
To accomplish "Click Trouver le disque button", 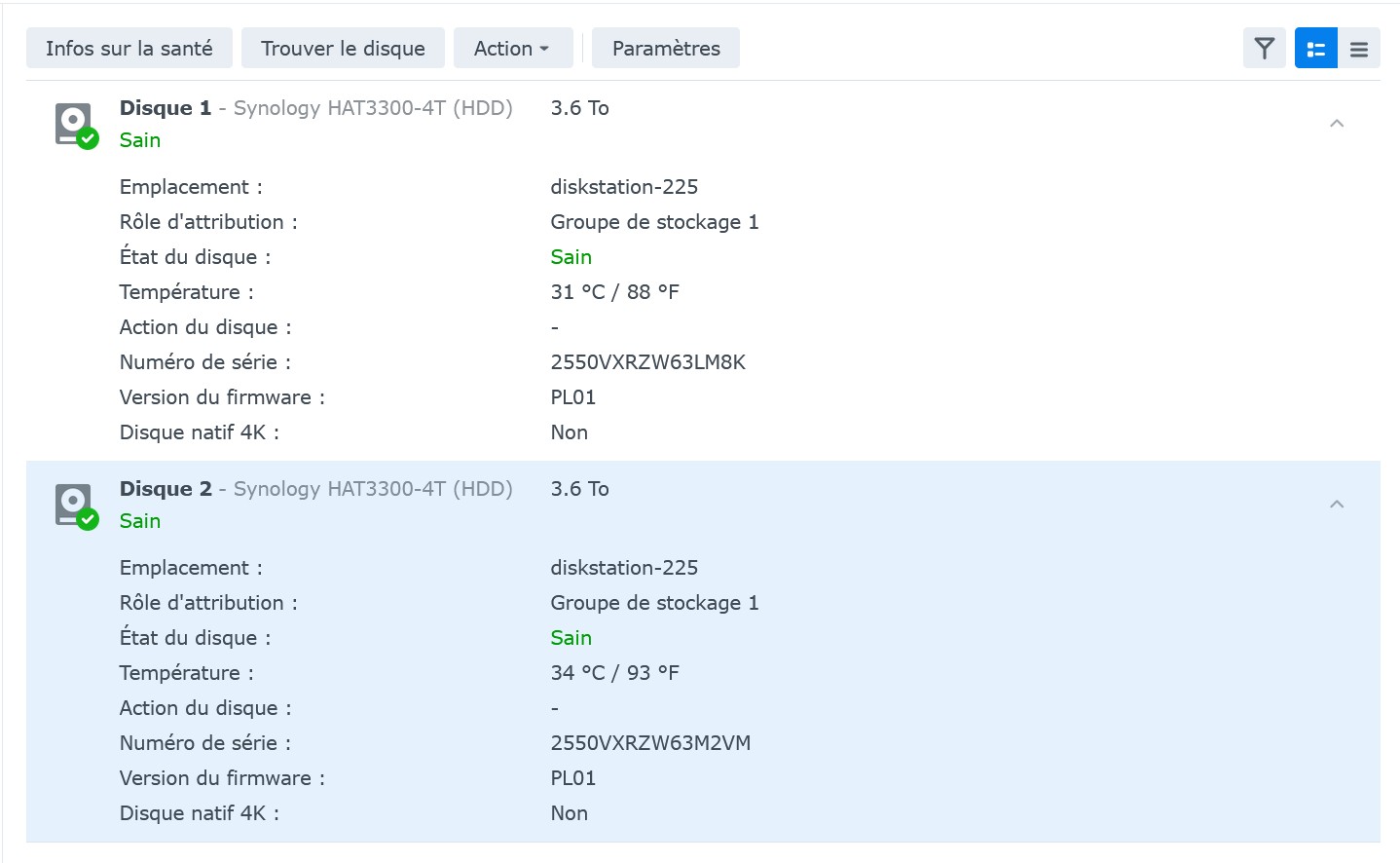I will coord(343,48).
